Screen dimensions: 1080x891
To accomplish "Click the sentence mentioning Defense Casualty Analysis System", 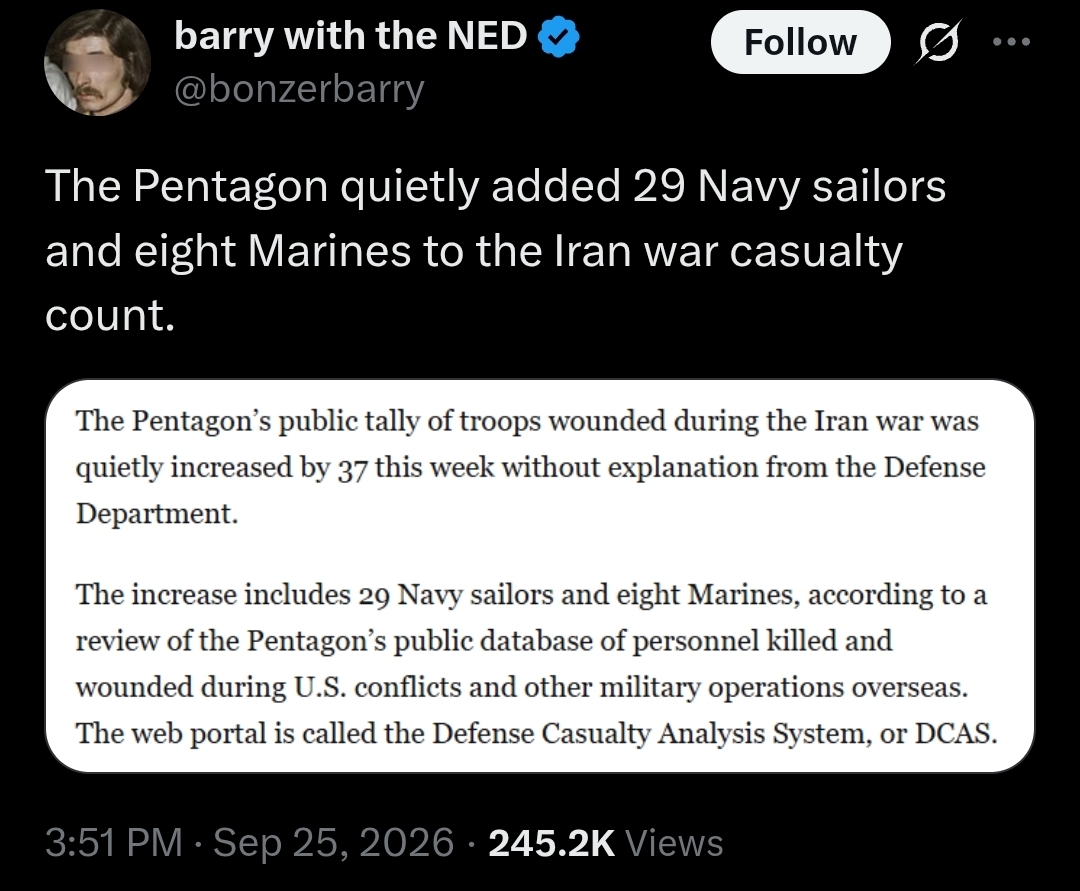I will (537, 733).
